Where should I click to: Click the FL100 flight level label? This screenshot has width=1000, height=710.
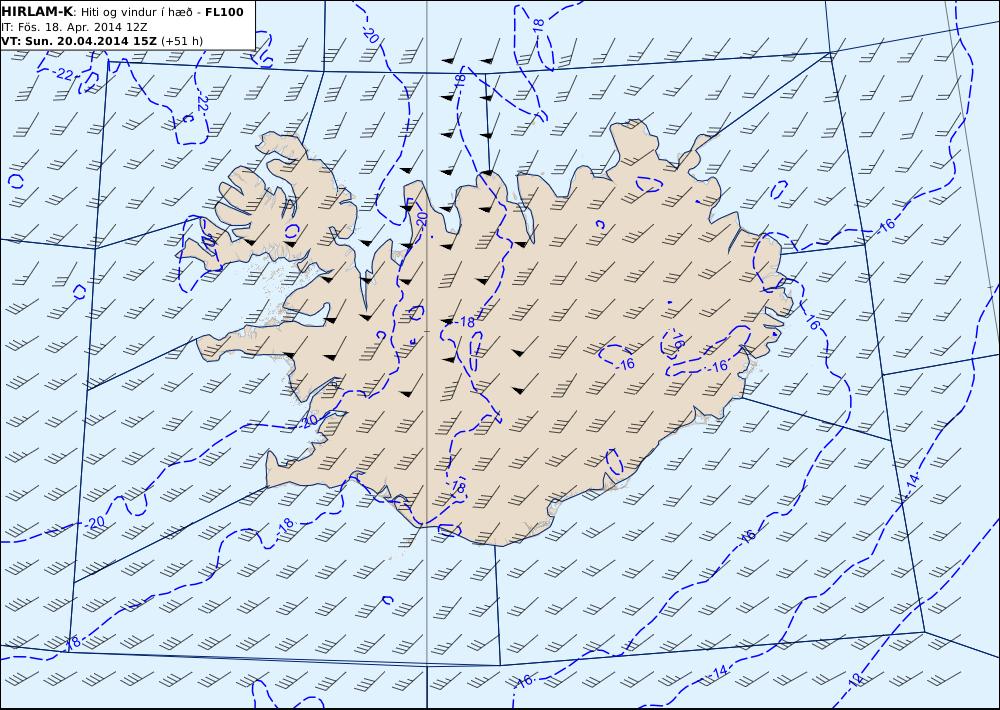click(224, 11)
